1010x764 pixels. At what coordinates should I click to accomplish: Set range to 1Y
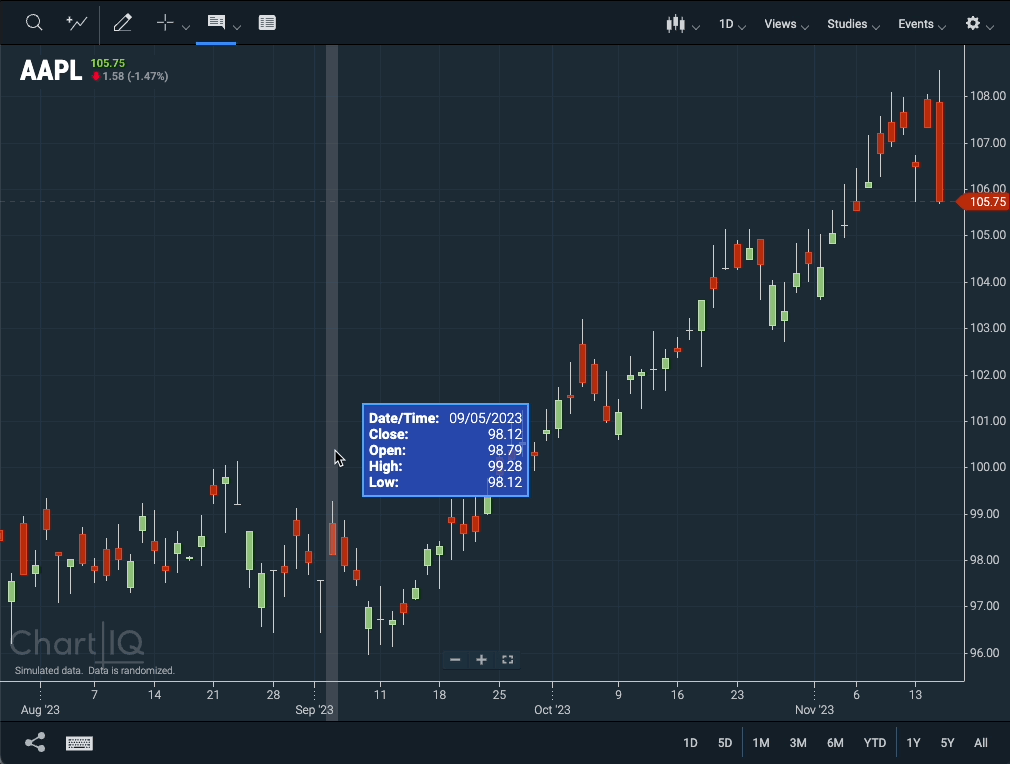coord(913,743)
